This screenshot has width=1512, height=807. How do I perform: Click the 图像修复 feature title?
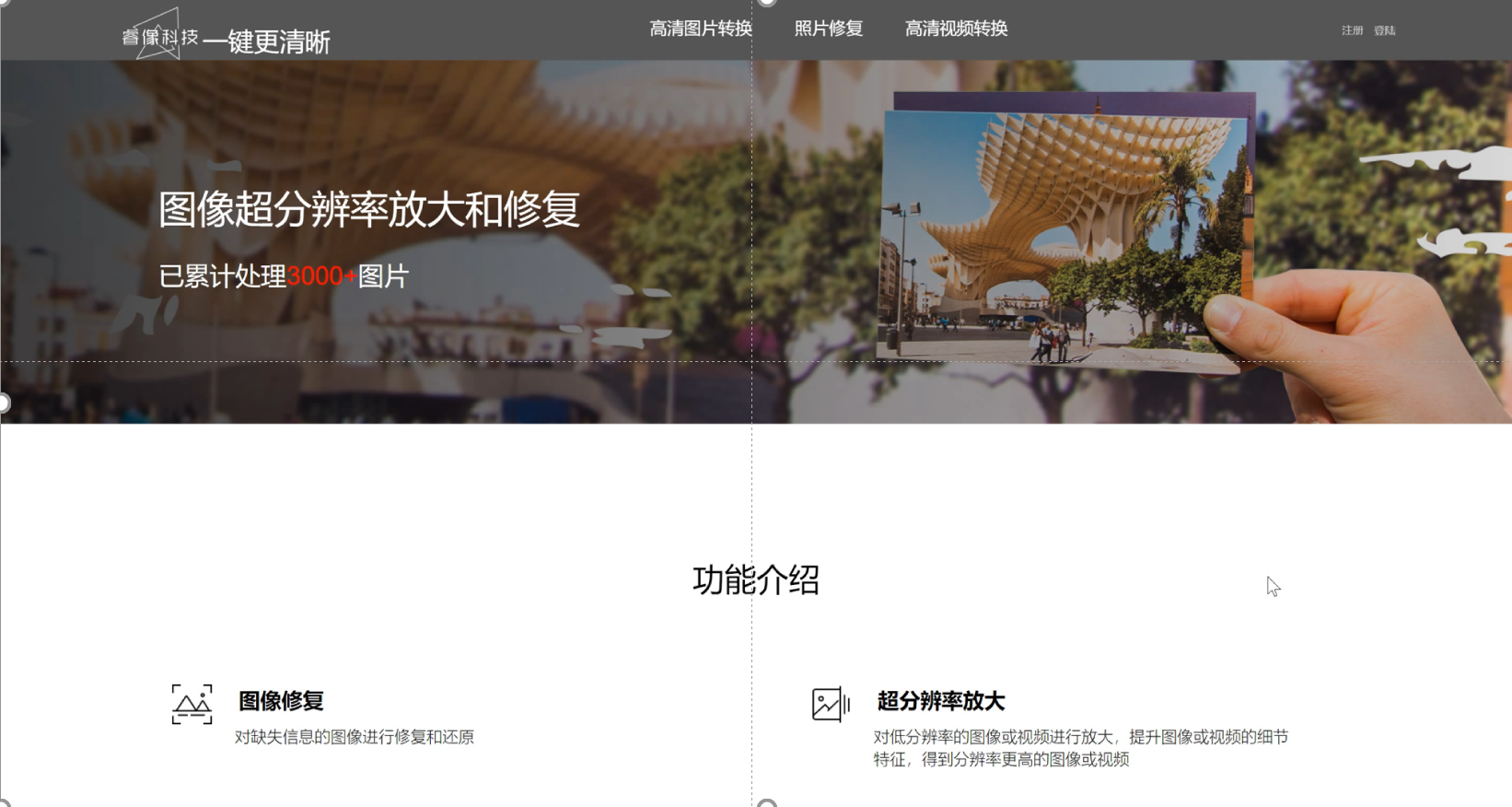281,701
